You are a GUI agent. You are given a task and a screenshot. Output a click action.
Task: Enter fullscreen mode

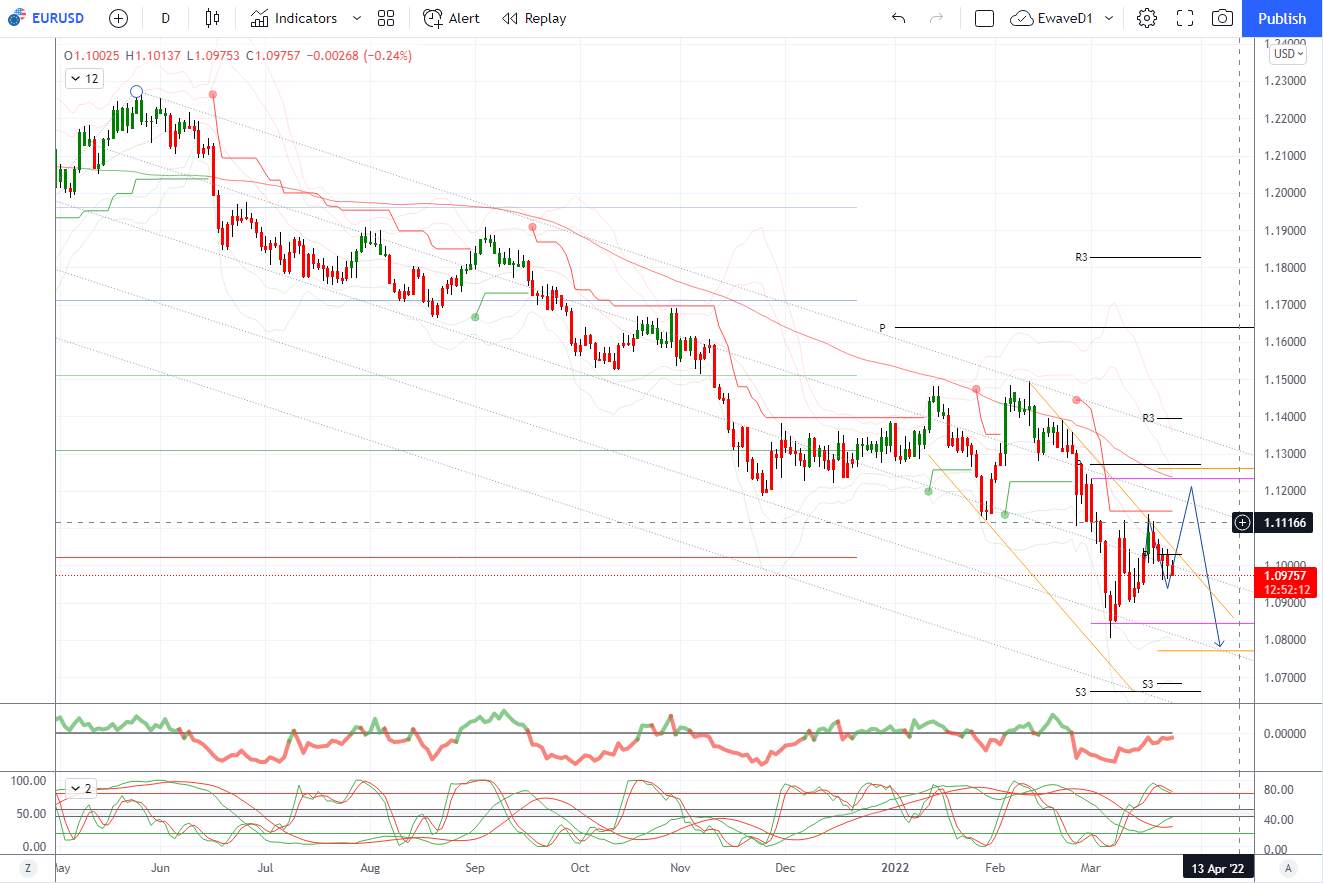point(1185,18)
